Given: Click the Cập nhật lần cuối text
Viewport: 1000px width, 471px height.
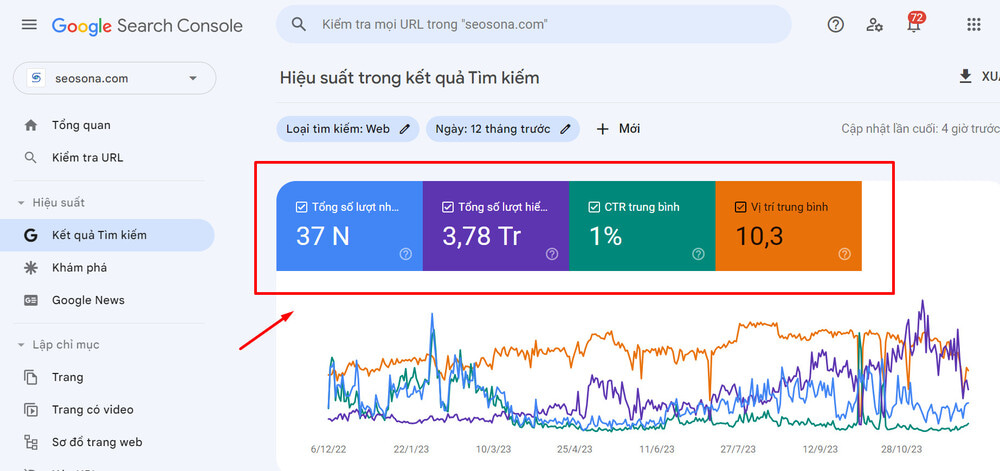Looking at the screenshot, I should click(x=920, y=129).
